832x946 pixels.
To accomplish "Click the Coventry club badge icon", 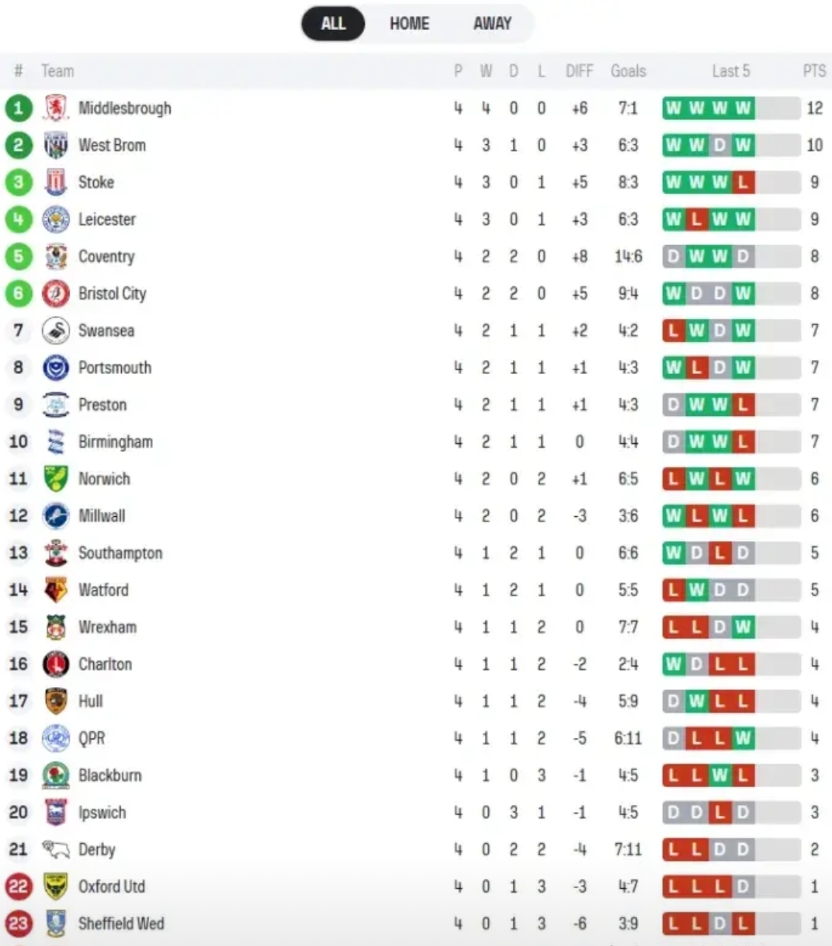I will click(x=56, y=256).
